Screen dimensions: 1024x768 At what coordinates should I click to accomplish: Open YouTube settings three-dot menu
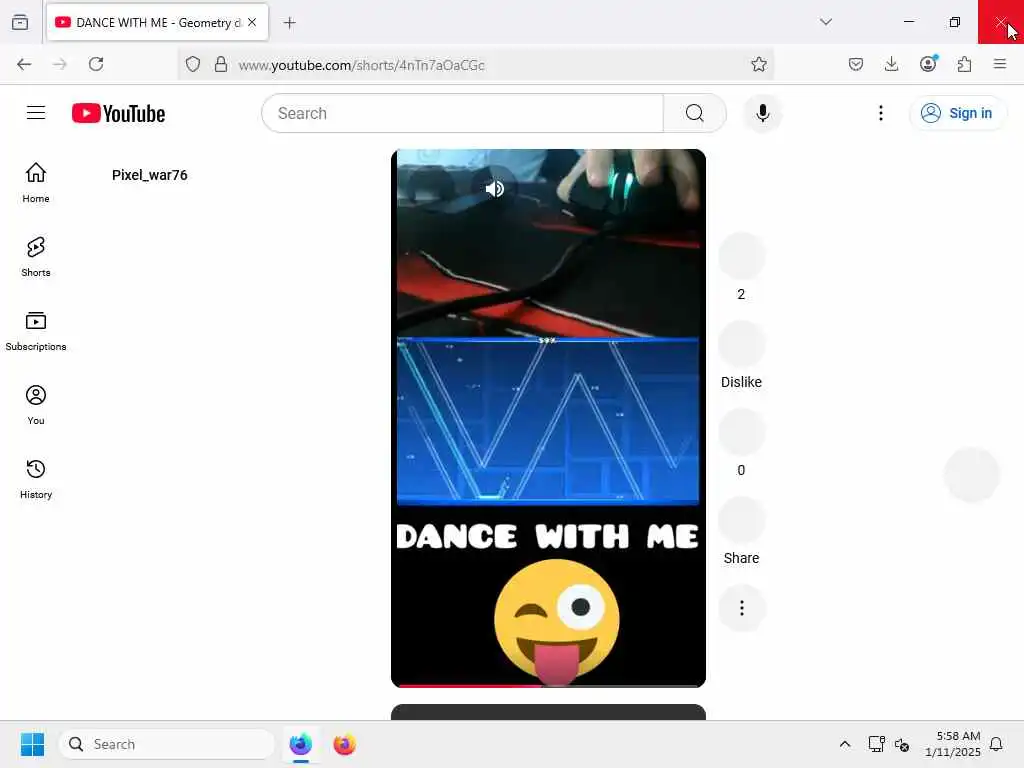coord(880,113)
